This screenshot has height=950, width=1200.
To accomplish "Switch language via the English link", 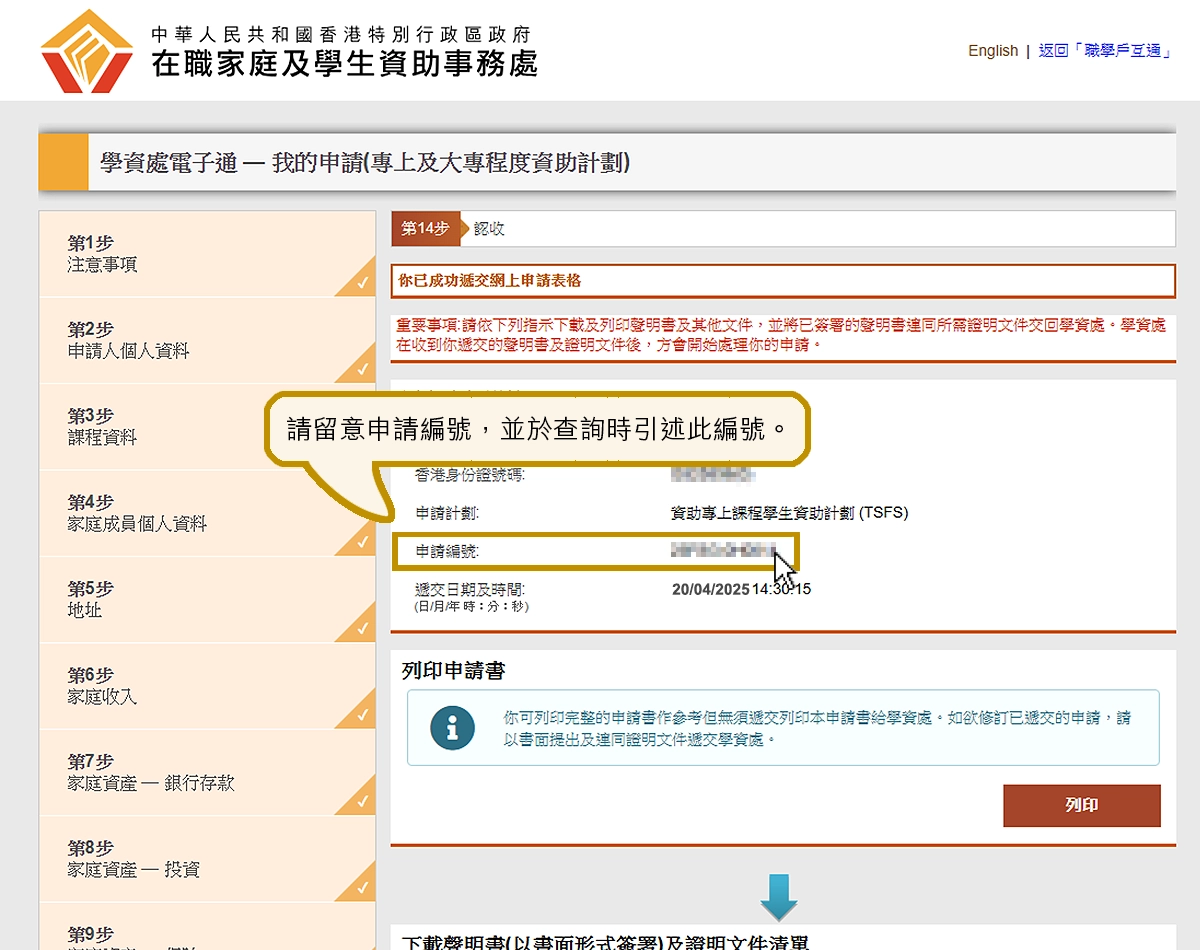I will 993,51.
